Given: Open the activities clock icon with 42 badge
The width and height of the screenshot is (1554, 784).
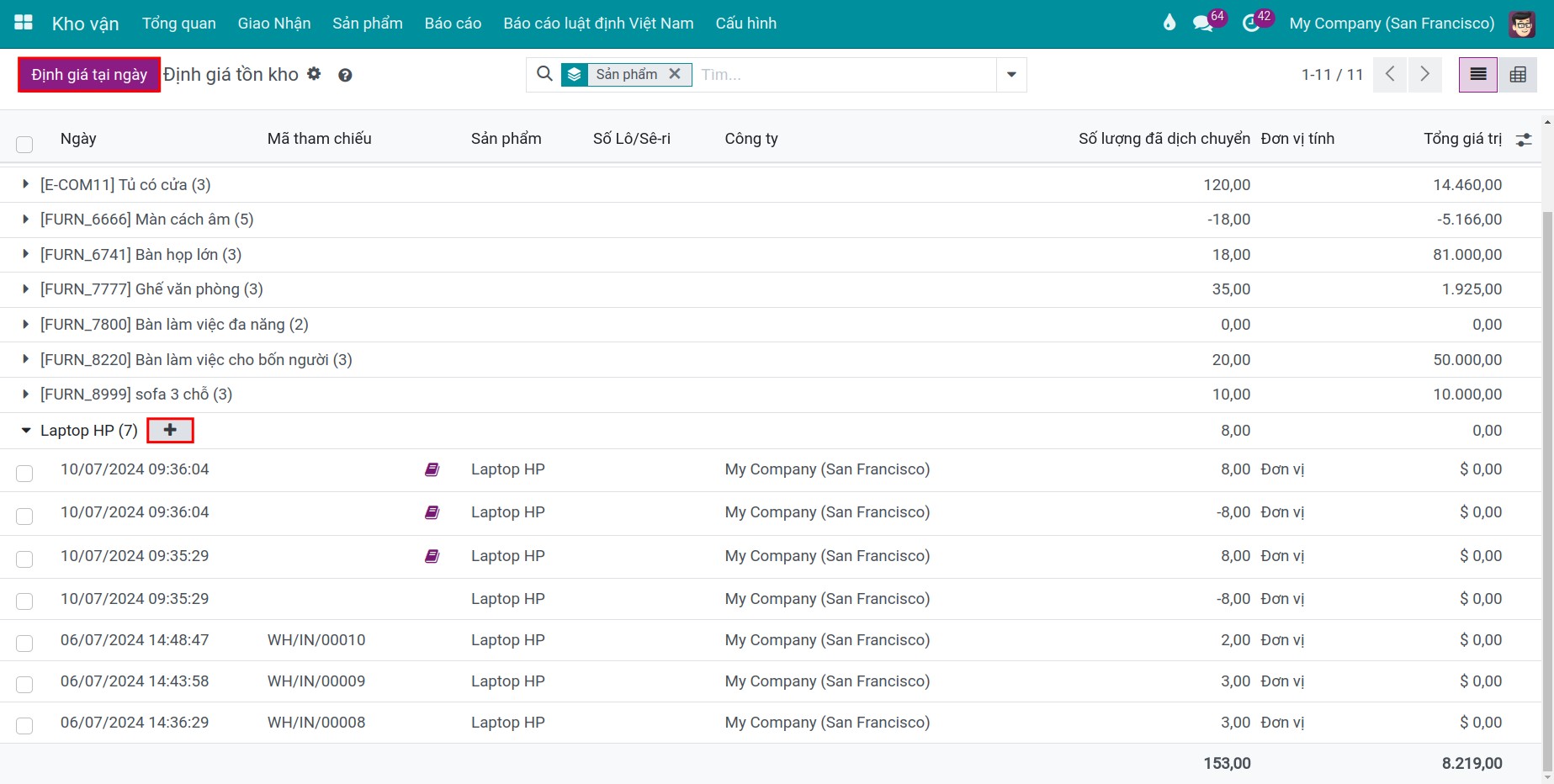Looking at the screenshot, I should tap(1251, 24).
